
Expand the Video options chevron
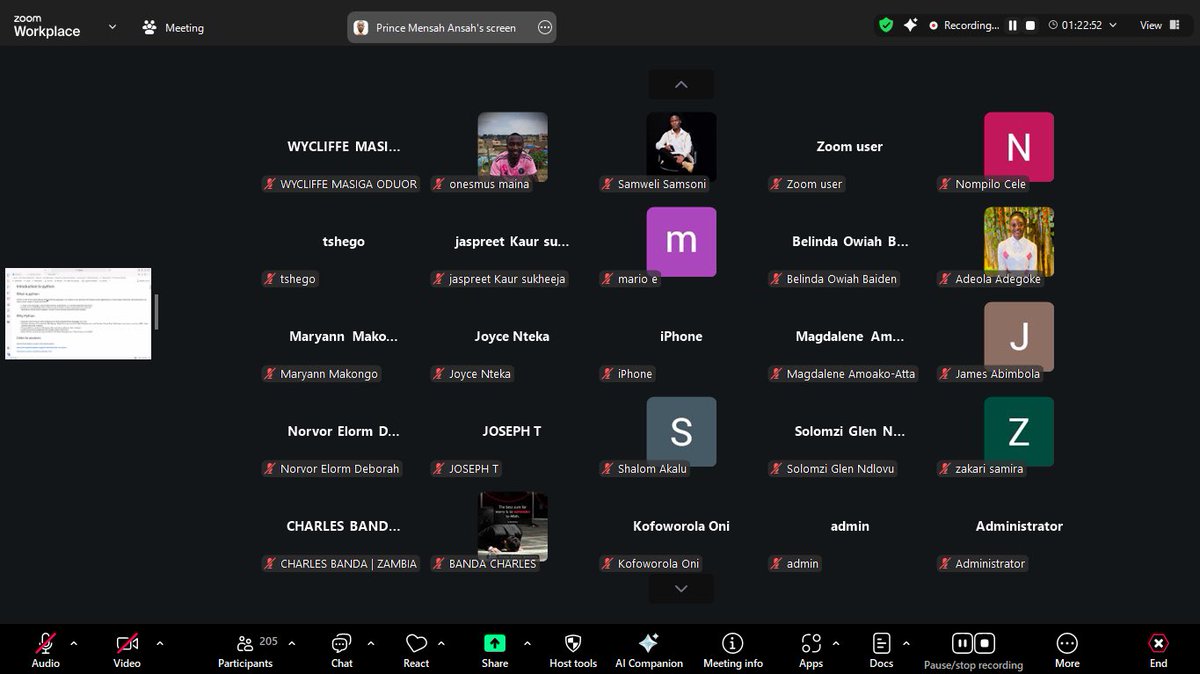(x=160, y=643)
